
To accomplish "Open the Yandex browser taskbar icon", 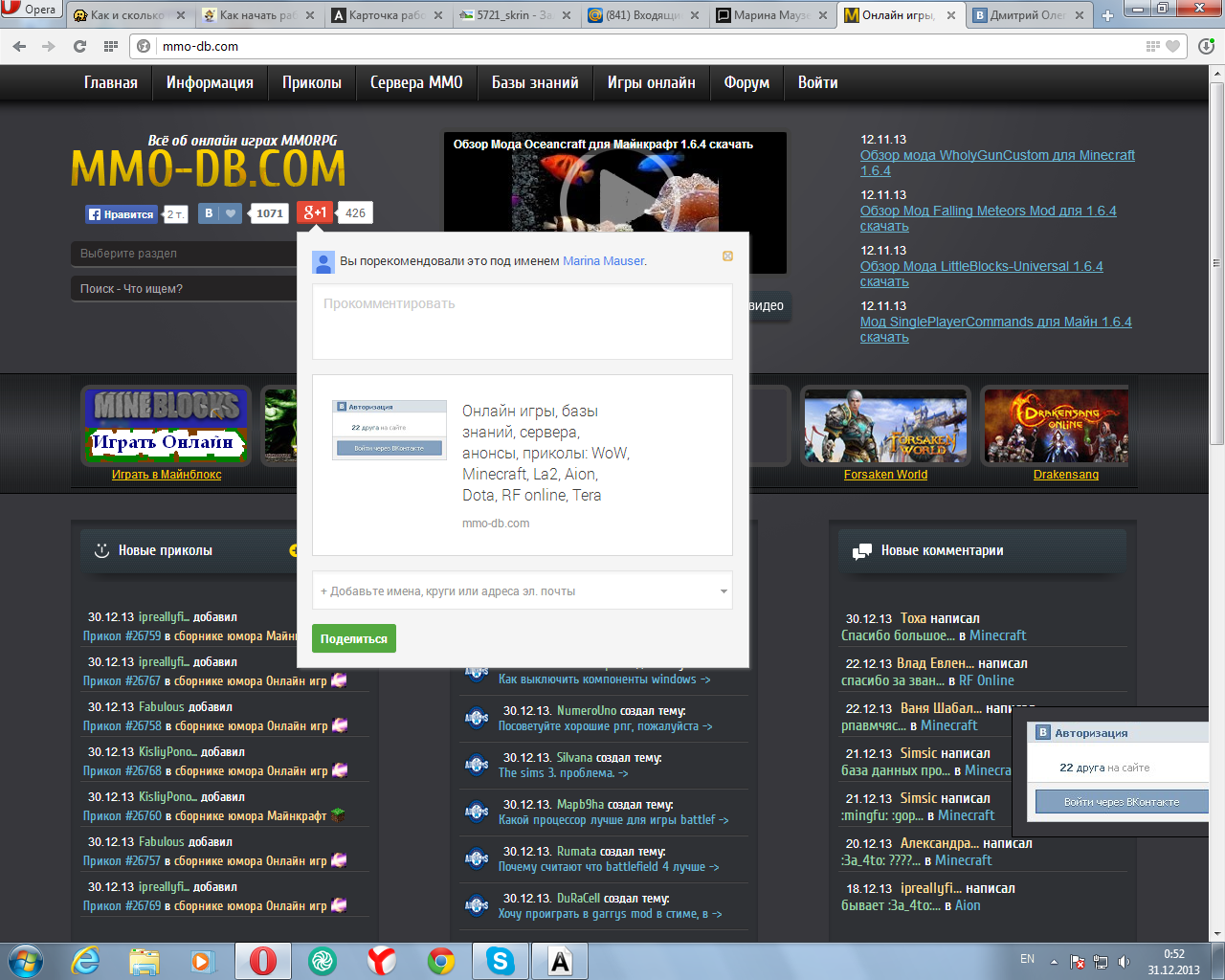I will 381,961.
